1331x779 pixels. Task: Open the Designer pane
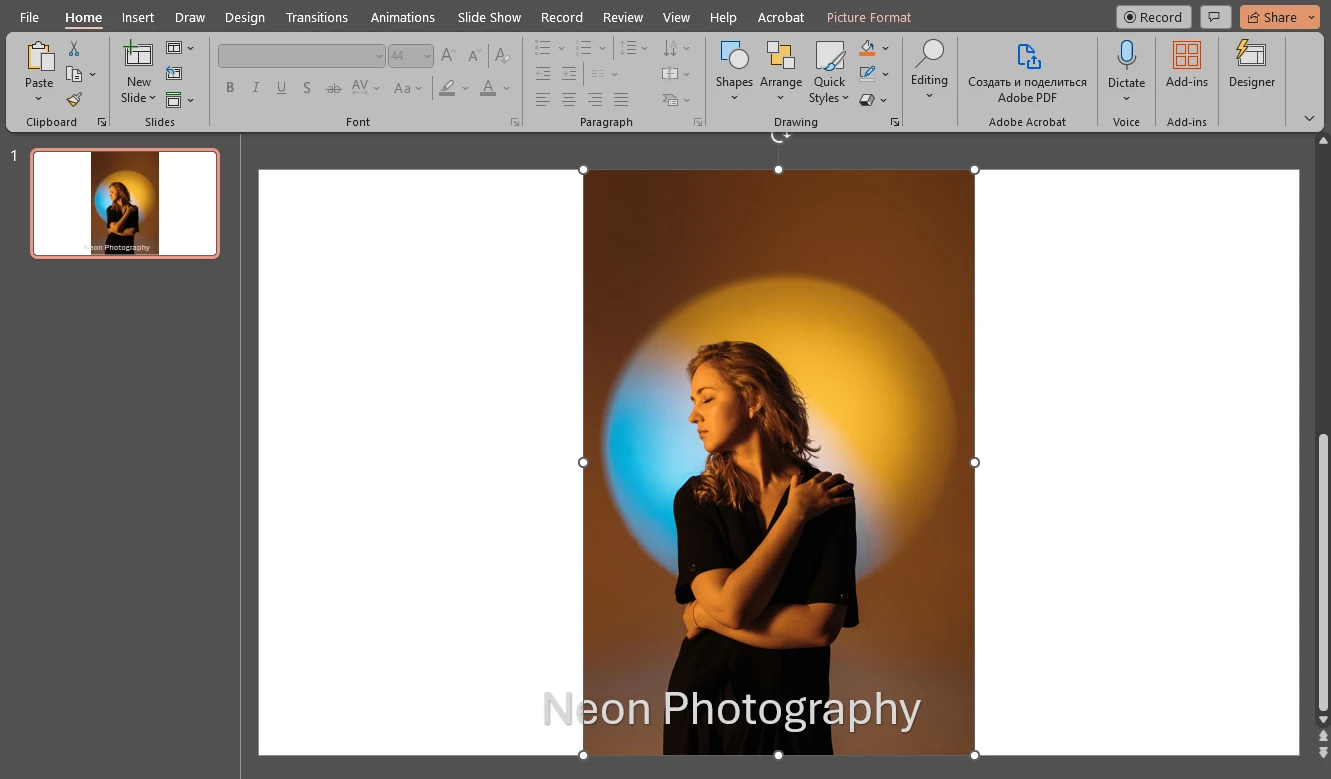point(1251,65)
